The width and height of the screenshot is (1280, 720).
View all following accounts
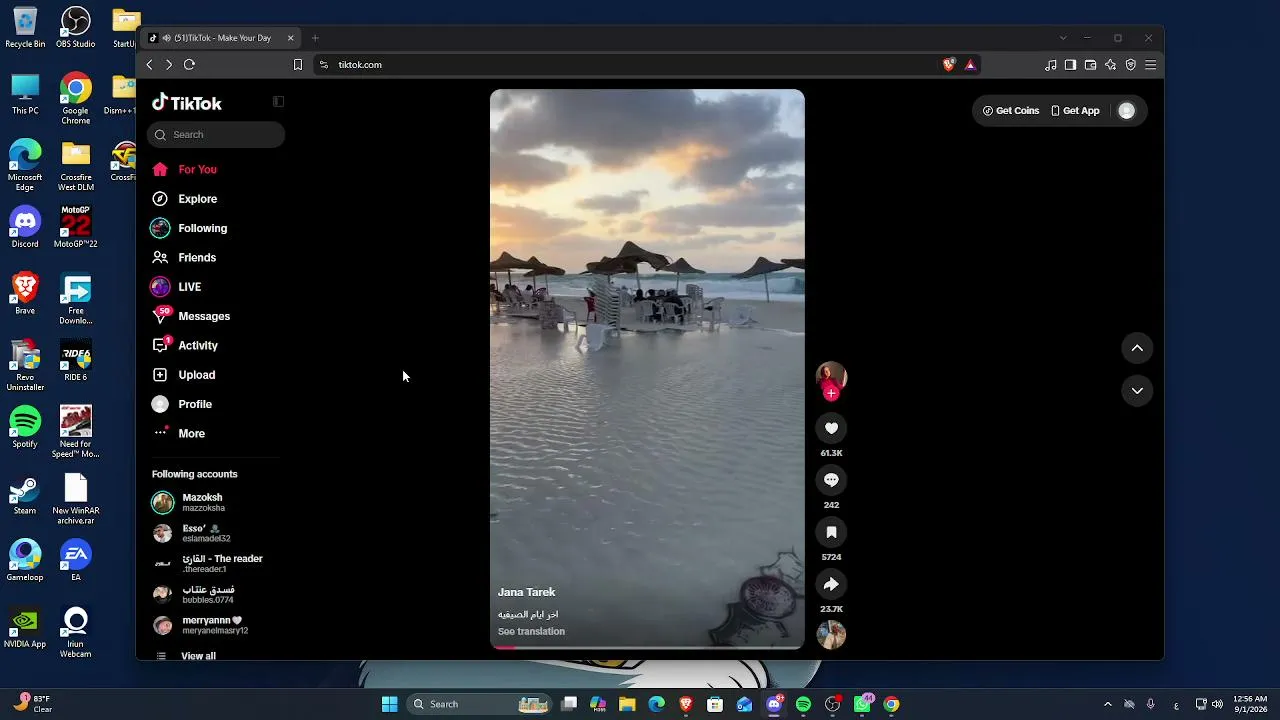(x=198, y=656)
